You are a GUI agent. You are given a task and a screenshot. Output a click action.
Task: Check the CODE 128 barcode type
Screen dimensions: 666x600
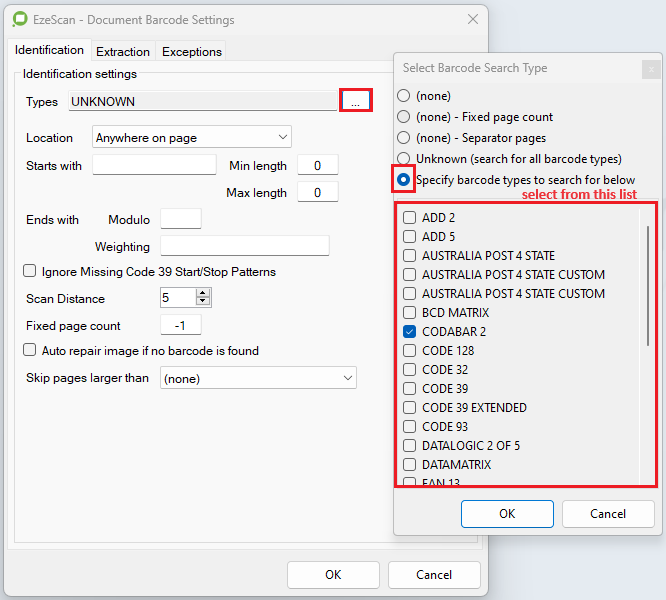[409, 351]
